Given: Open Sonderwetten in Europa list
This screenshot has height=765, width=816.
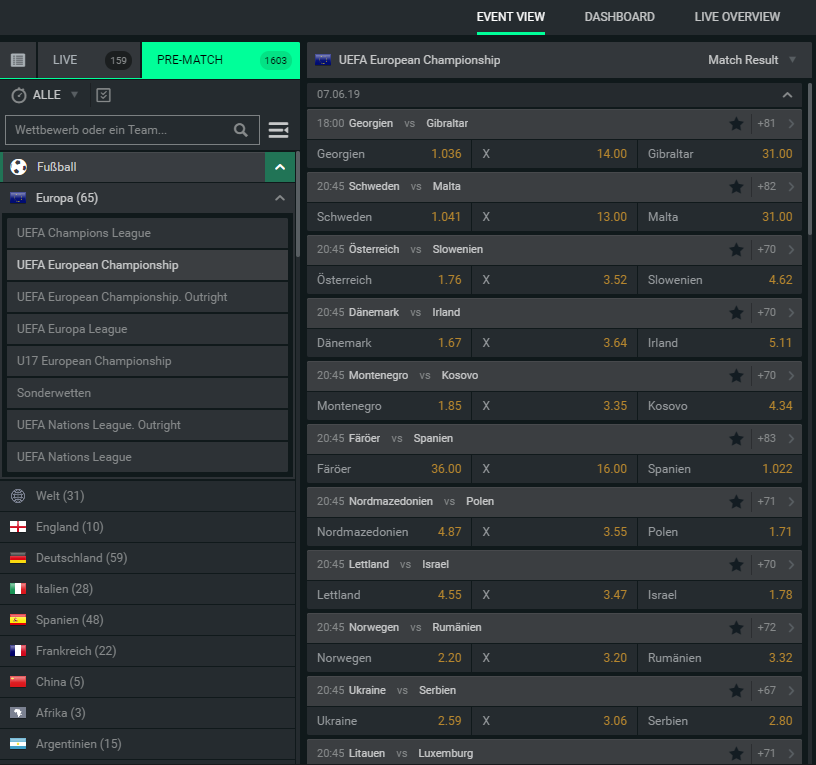Looking at the screenshot, I should 148,393.
